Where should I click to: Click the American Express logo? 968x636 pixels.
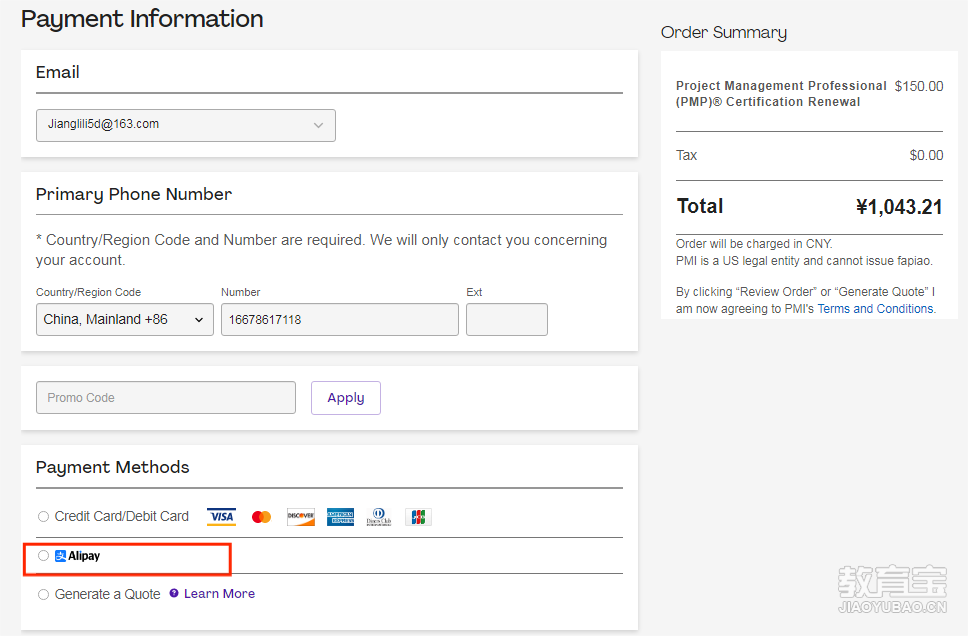[x=340, y=516]
